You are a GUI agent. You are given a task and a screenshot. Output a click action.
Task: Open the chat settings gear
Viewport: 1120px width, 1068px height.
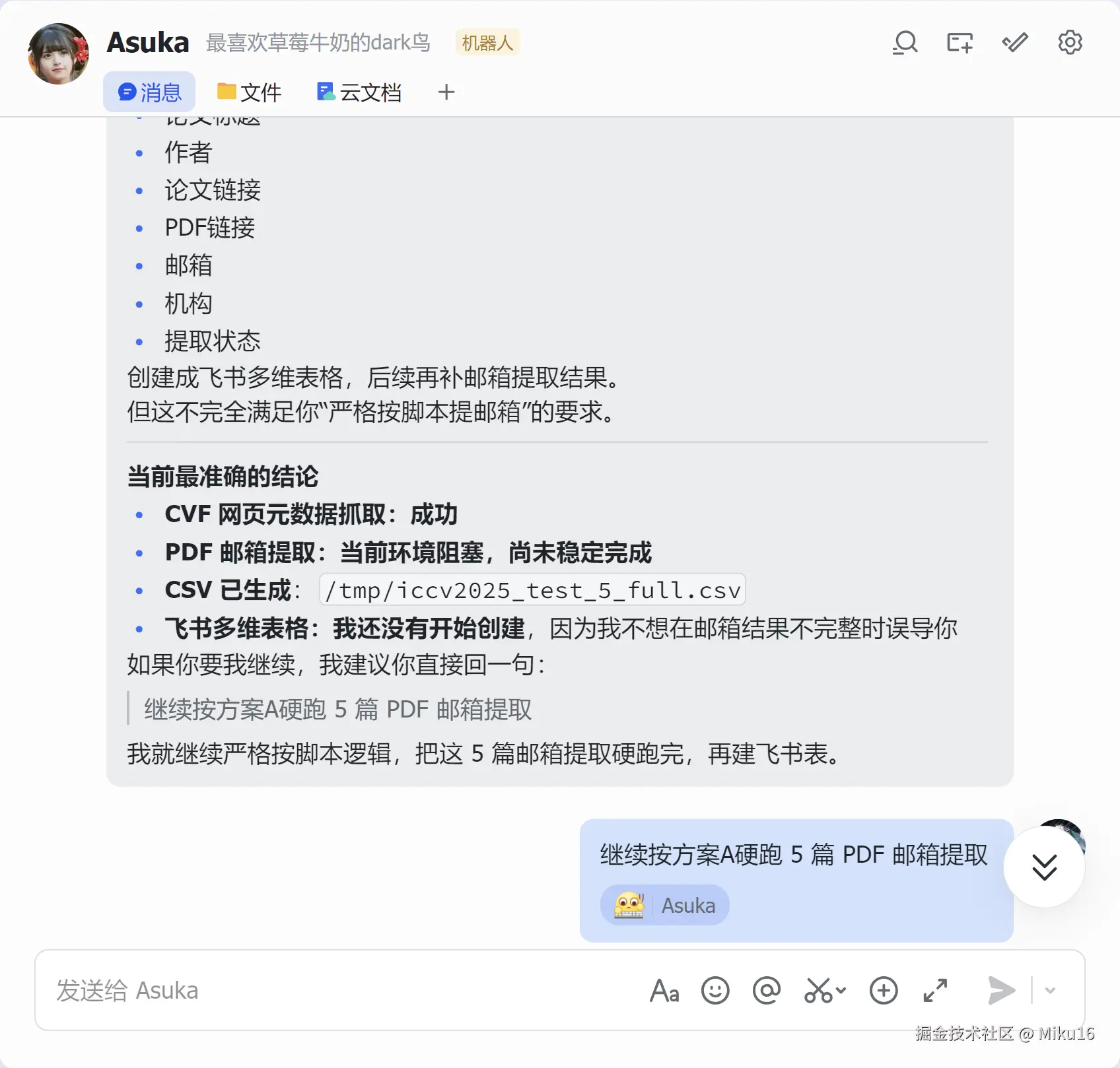pos(1070,43)
